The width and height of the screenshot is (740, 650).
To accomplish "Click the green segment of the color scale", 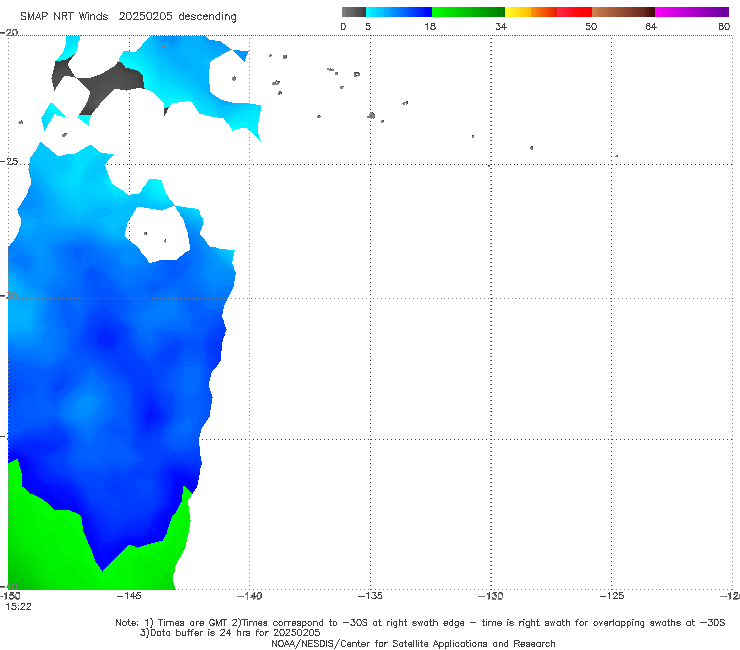I will pyautogui.click(x=468, y=12).
